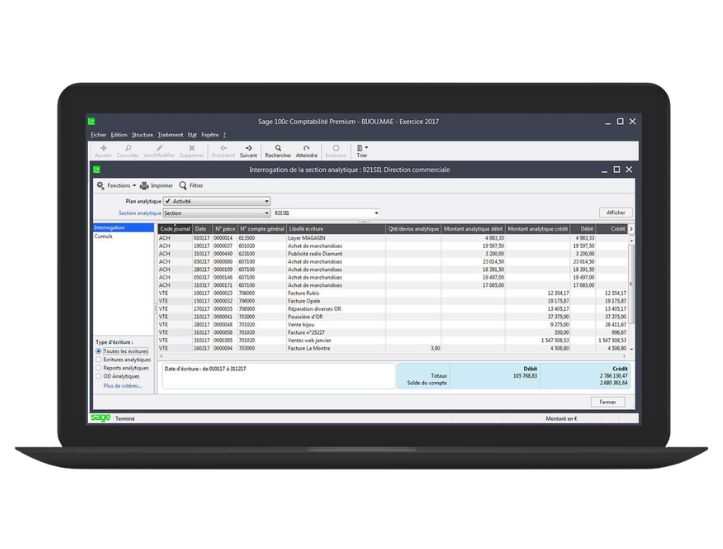Image resolution: width=723 pixels, height=549 pixels.
Task: Open the Trier sort tool
Action: [x=362, y=151]
